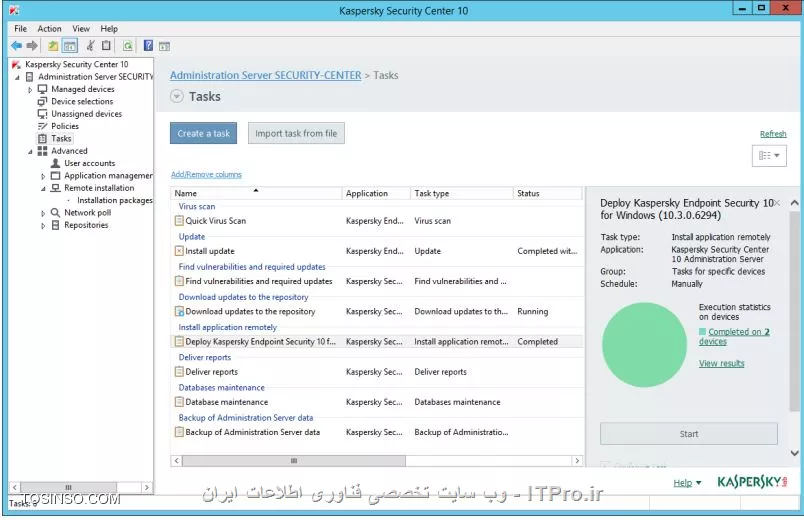Open Help via blue question mark icon

click(148, 46)
